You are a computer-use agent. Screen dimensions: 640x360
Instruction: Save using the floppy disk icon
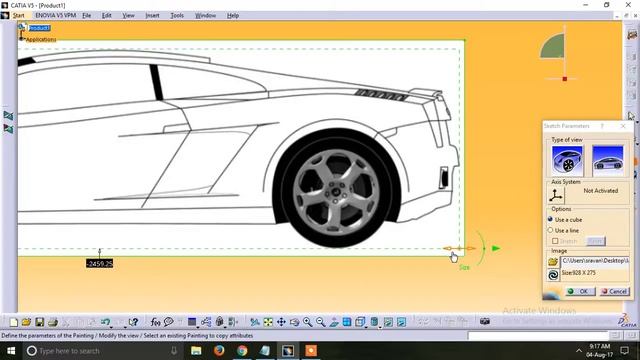(x=40, y=322)
